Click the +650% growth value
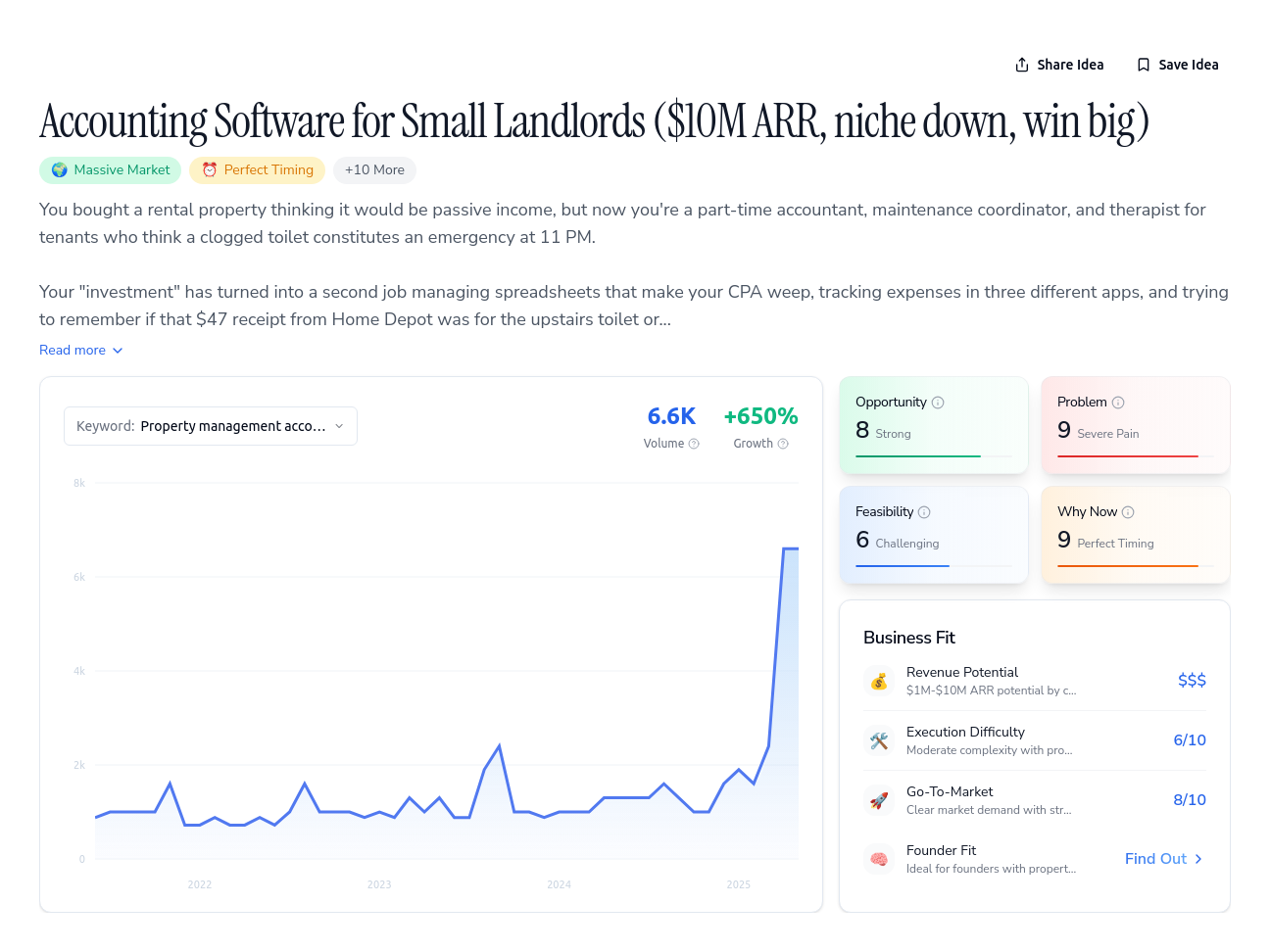This screenshot has width=1270, height=952. click(760, 416)
